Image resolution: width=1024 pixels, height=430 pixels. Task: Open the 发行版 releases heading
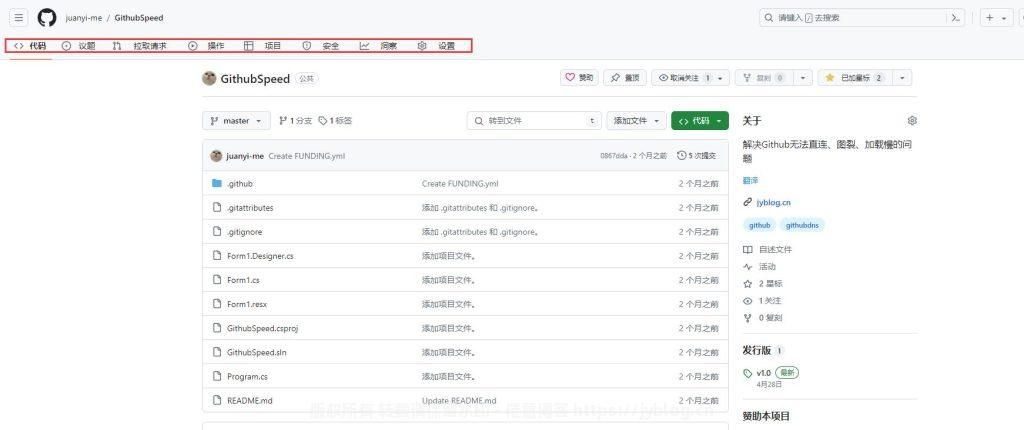click(757, 351)
